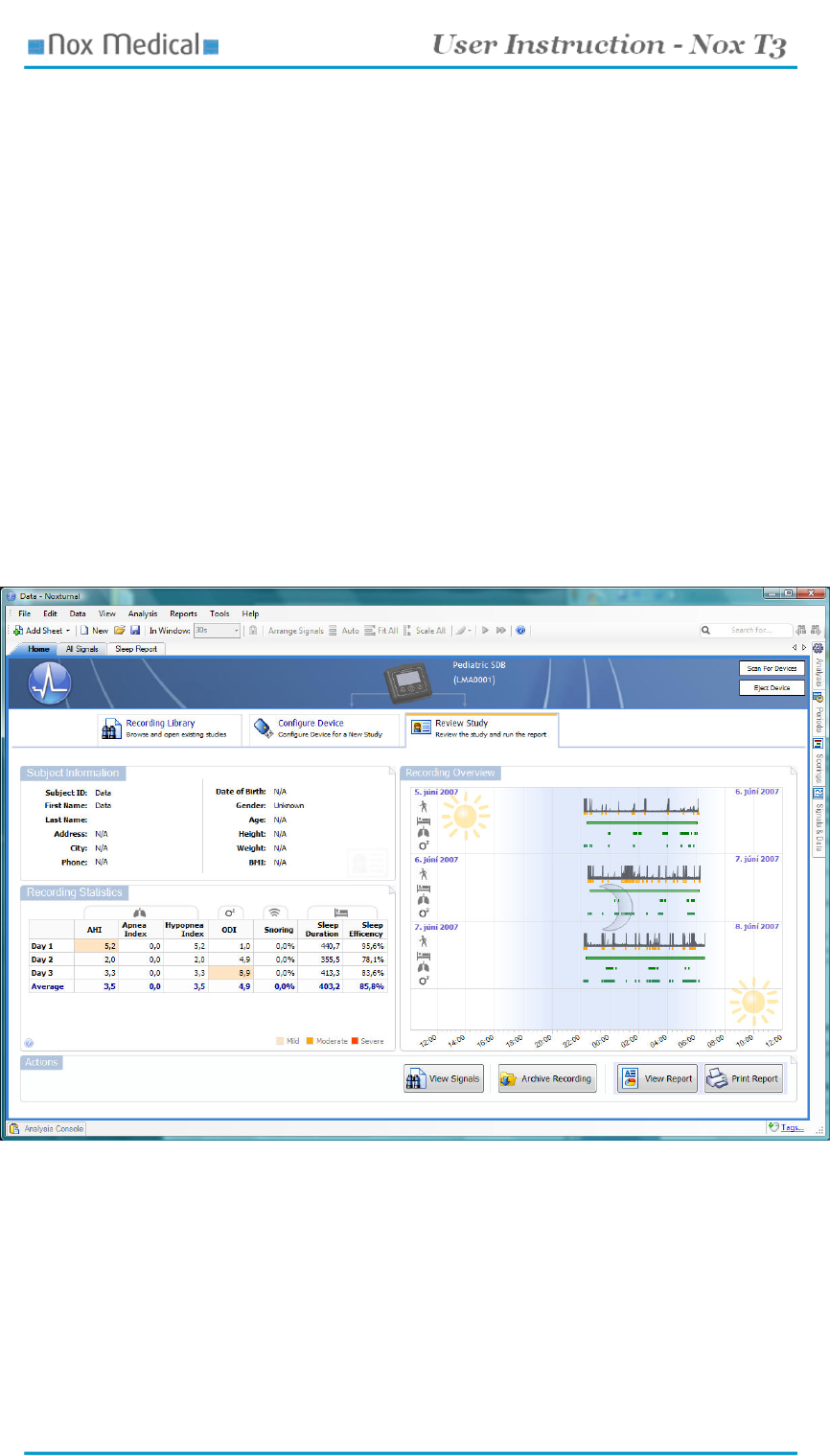Open the Analysis Console panel
The width and height of the screenshot is (830, 1456).
48,1128
